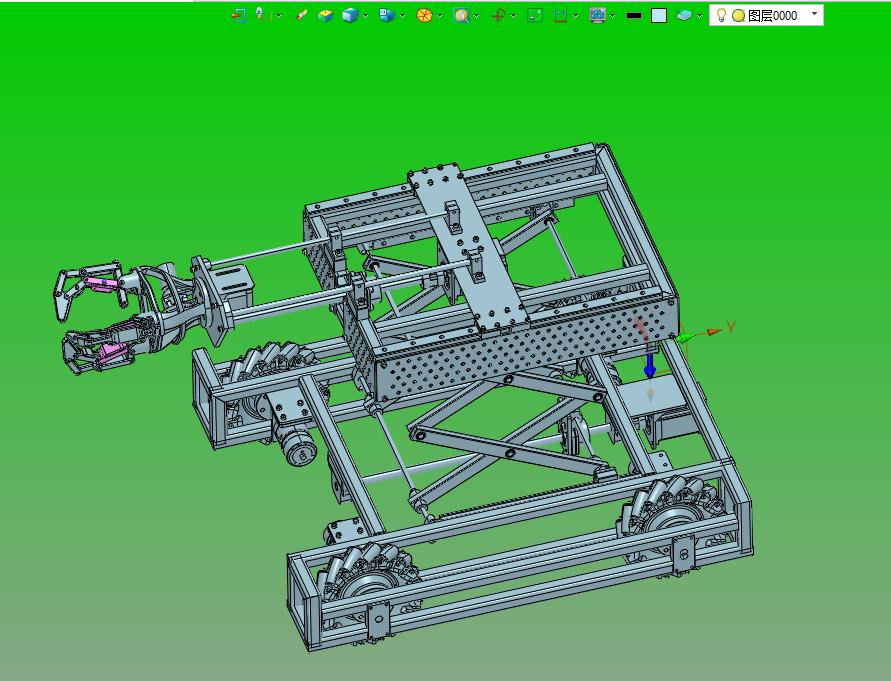This screenshot has height=681, width=891.
Task: Open dropdown beside teal layer icon
Action: 700,16
